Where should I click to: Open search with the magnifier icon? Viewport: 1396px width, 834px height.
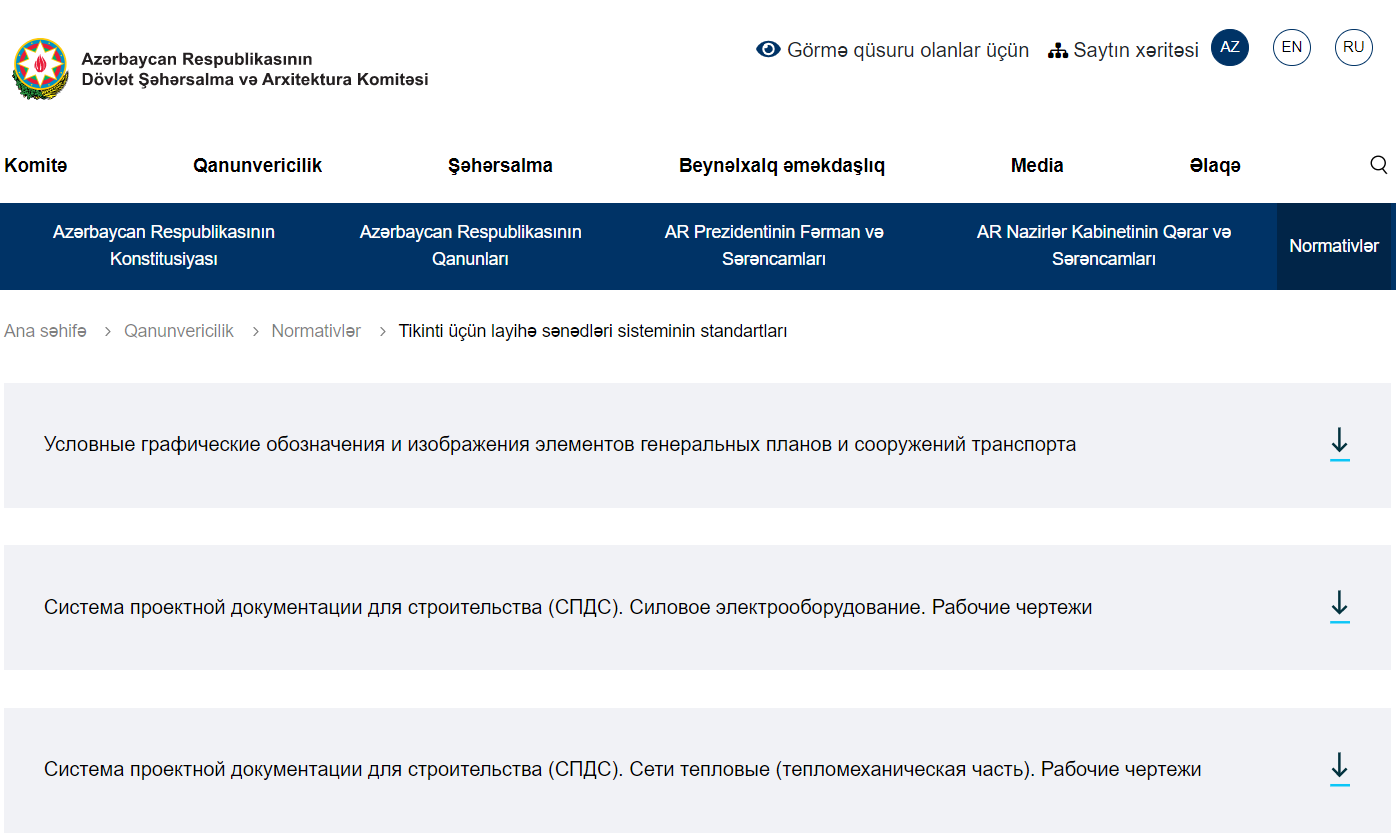1379,165
